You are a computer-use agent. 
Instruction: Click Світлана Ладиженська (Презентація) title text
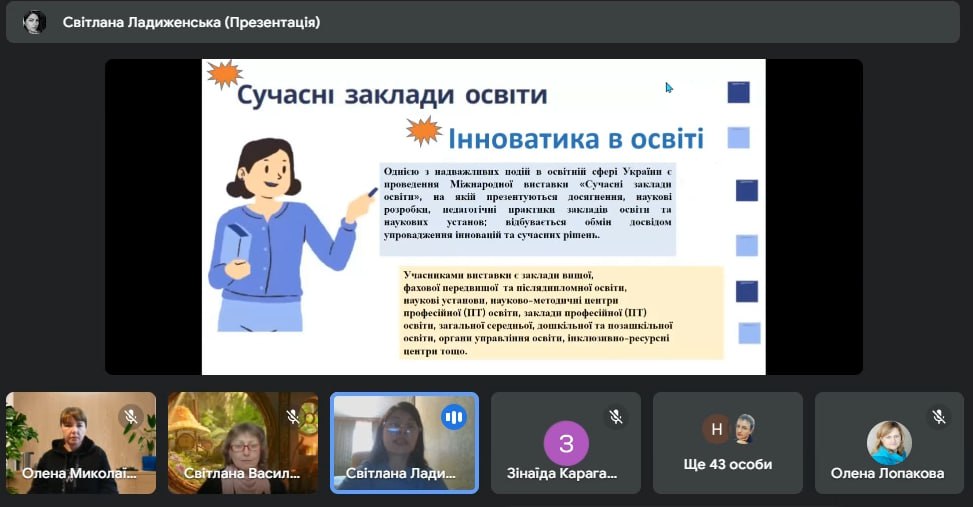[x=191, y=22]
